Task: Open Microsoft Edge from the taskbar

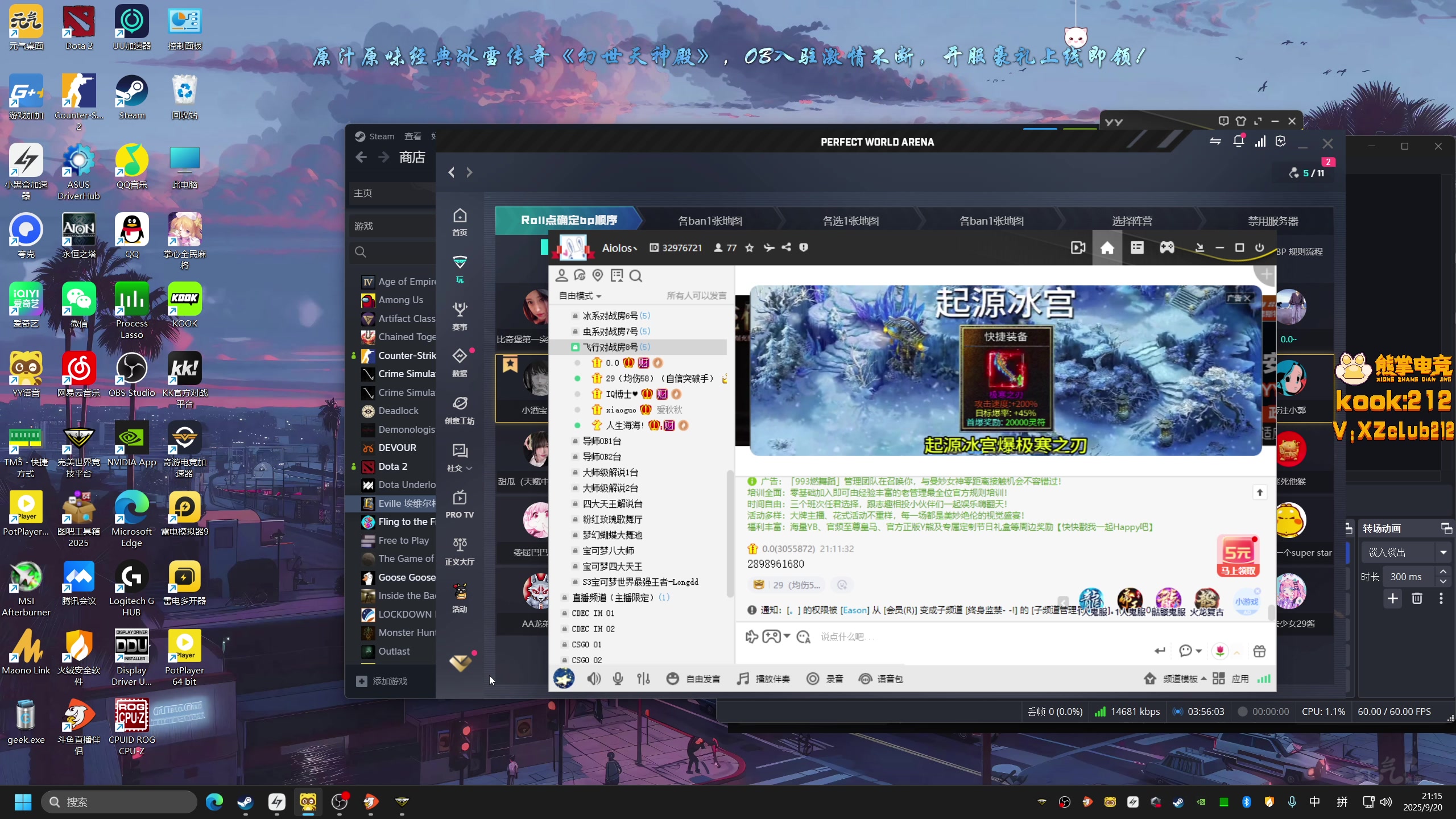Action: [214, 802]
